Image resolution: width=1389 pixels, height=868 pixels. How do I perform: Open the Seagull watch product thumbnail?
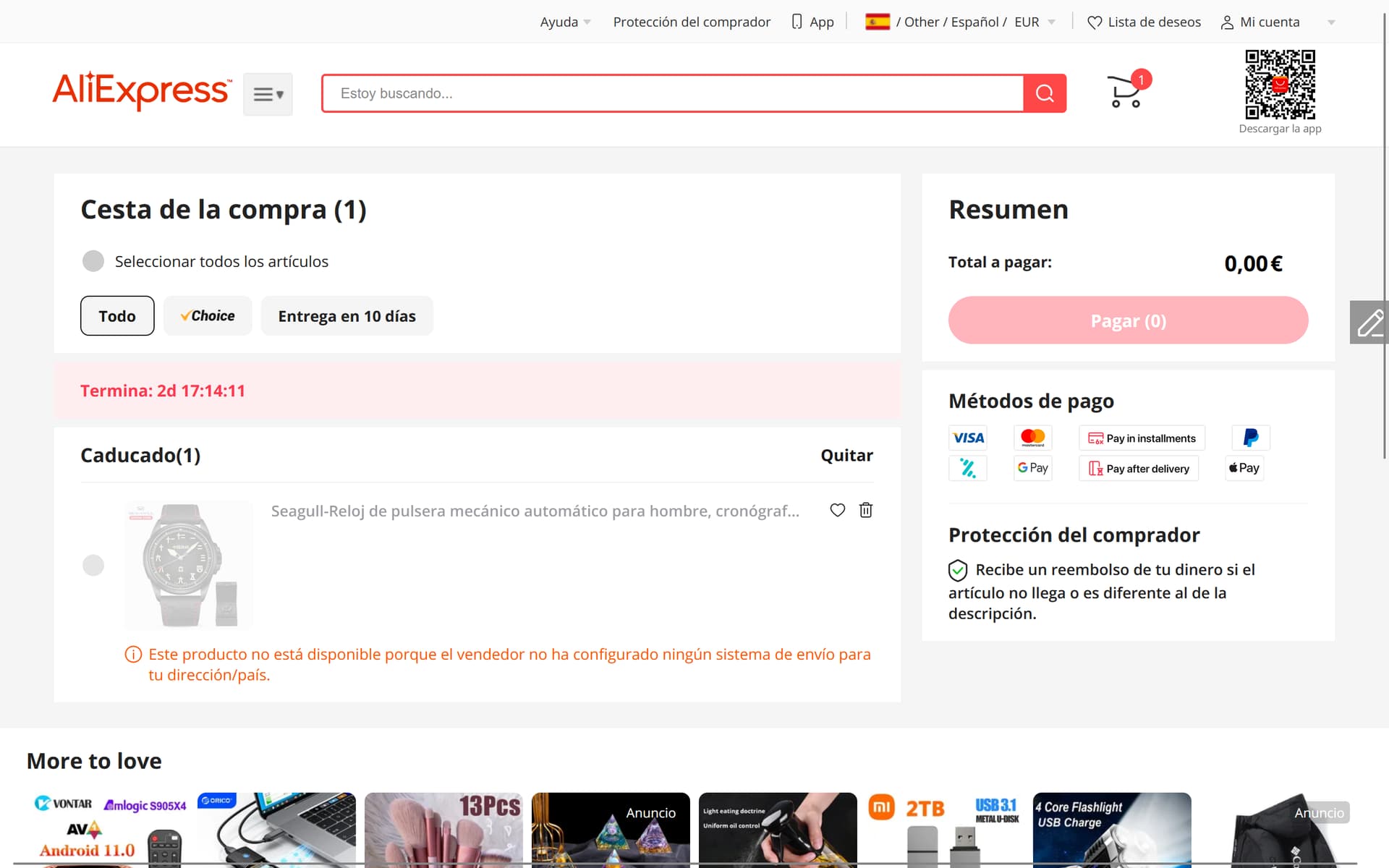pyautogui.click(x=190, y=565)
